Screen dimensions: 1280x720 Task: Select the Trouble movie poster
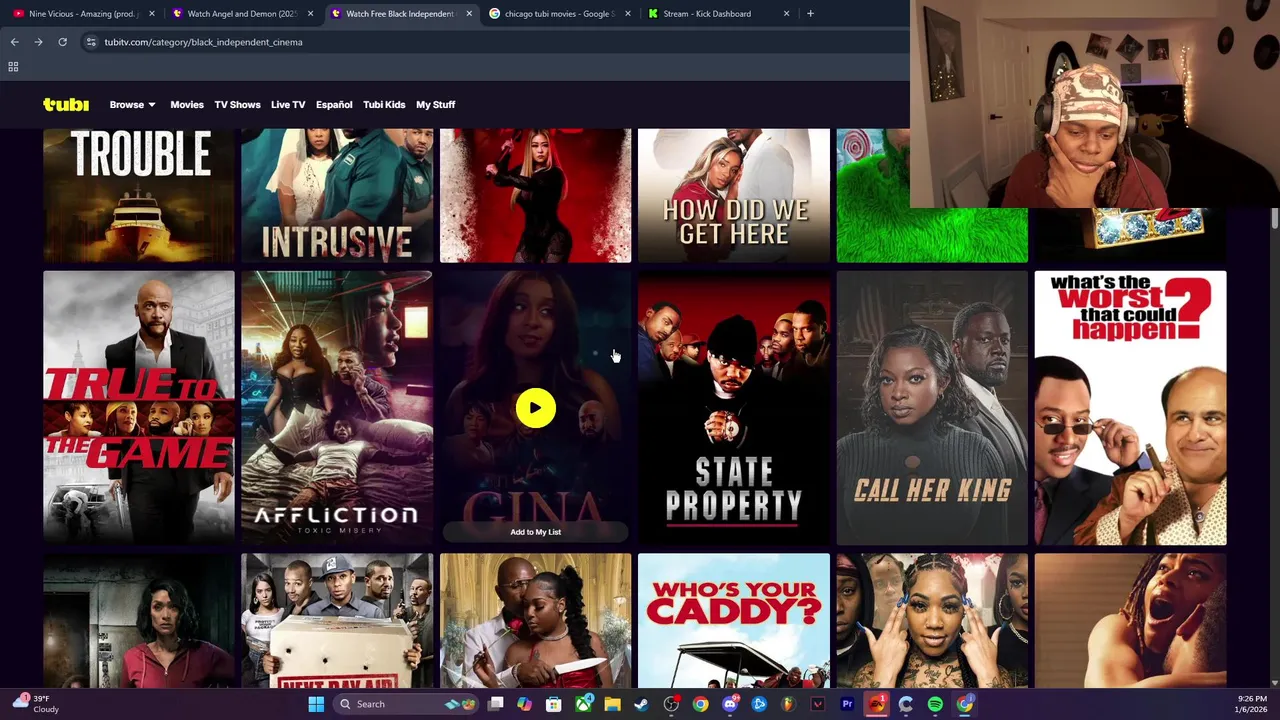pyautogui.click(x=139, y=195)
